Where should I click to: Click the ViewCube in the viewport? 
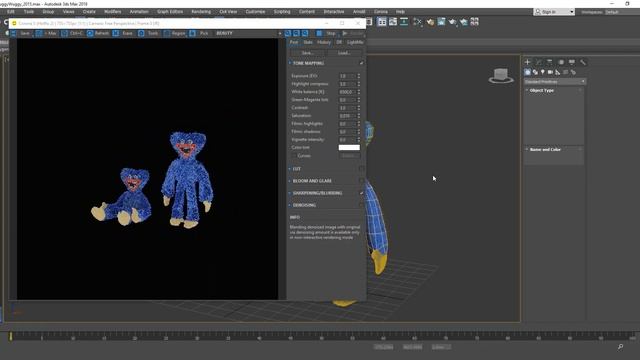[x=501, y=76]
